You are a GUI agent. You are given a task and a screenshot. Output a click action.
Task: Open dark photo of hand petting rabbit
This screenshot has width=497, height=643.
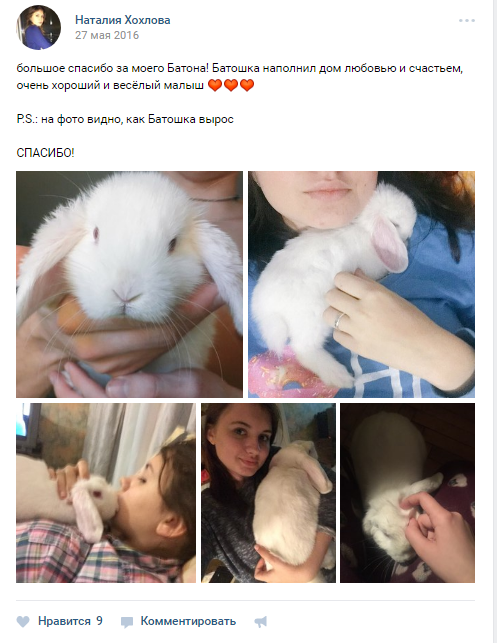(x=408, y=493)
